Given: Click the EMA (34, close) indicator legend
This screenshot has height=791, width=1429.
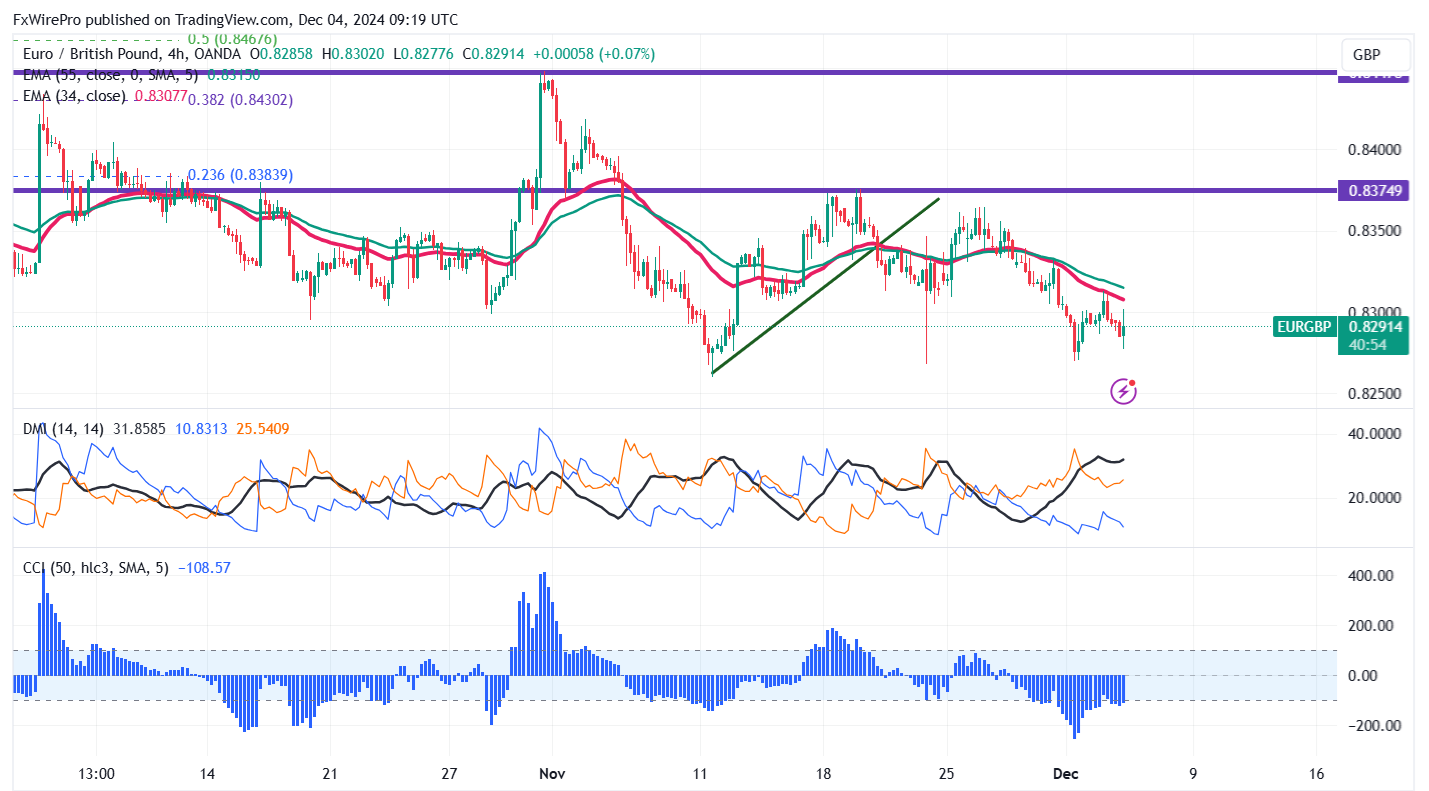Looking at the screenshot, I should [75, 96].
